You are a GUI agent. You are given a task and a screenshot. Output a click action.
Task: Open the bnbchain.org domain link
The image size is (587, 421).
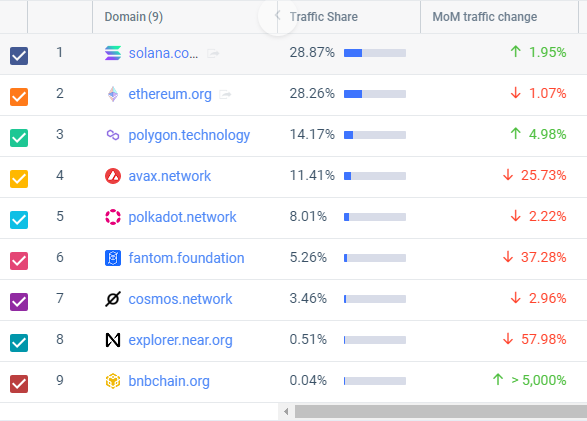pos(169,381)
